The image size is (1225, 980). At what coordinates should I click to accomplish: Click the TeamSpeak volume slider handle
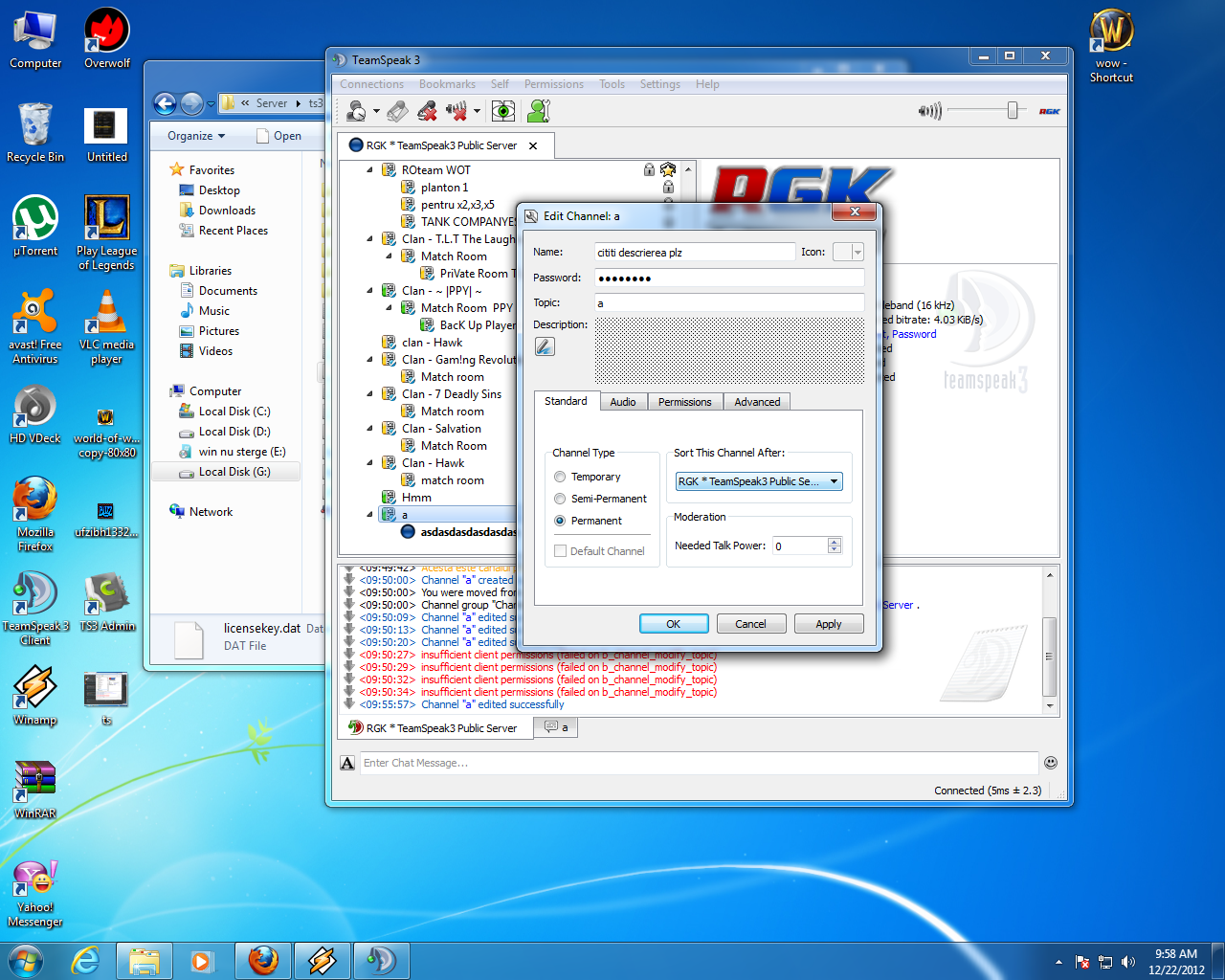point(1012,111)
